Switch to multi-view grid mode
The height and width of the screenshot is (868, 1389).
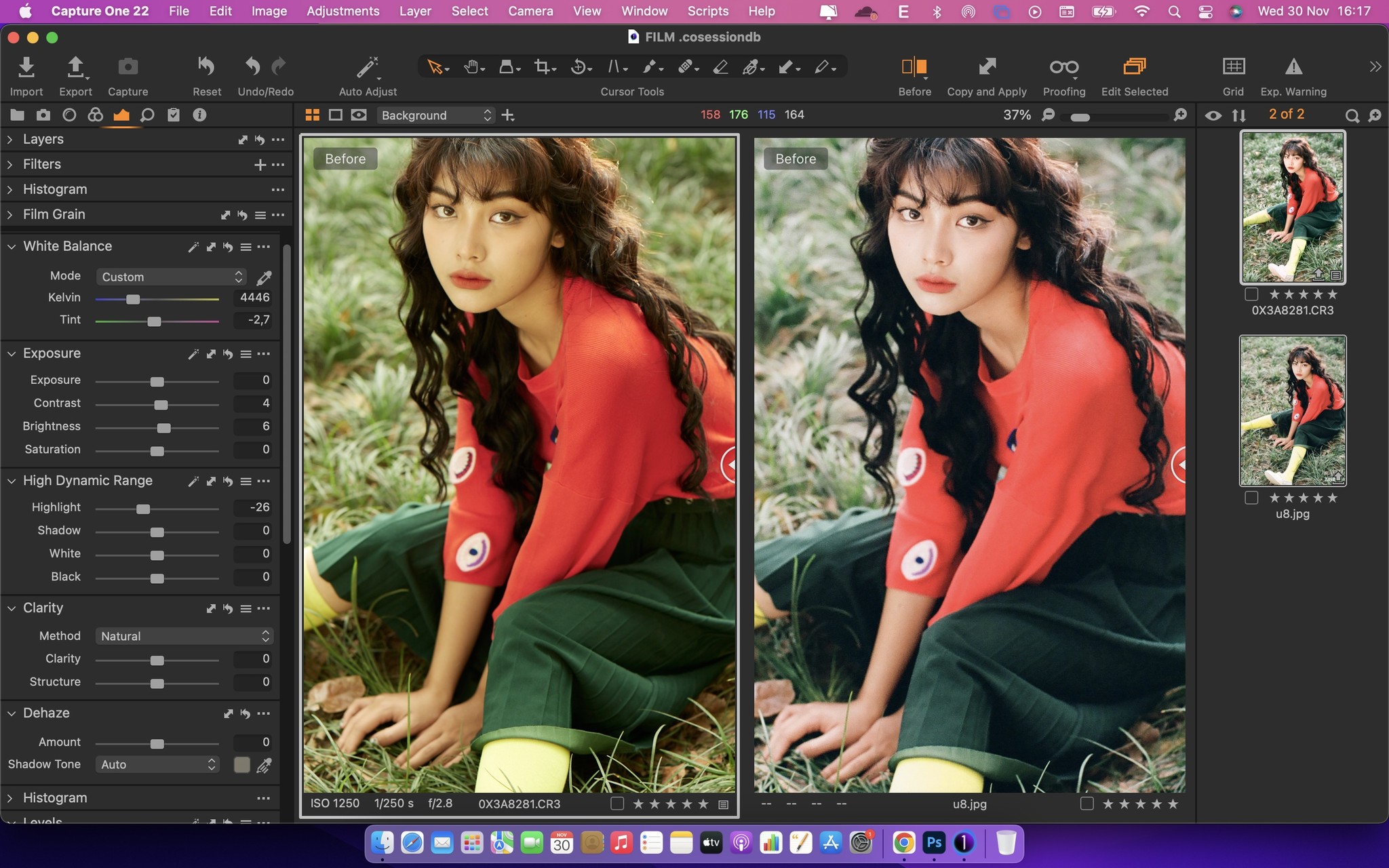(x=312, y=115)
